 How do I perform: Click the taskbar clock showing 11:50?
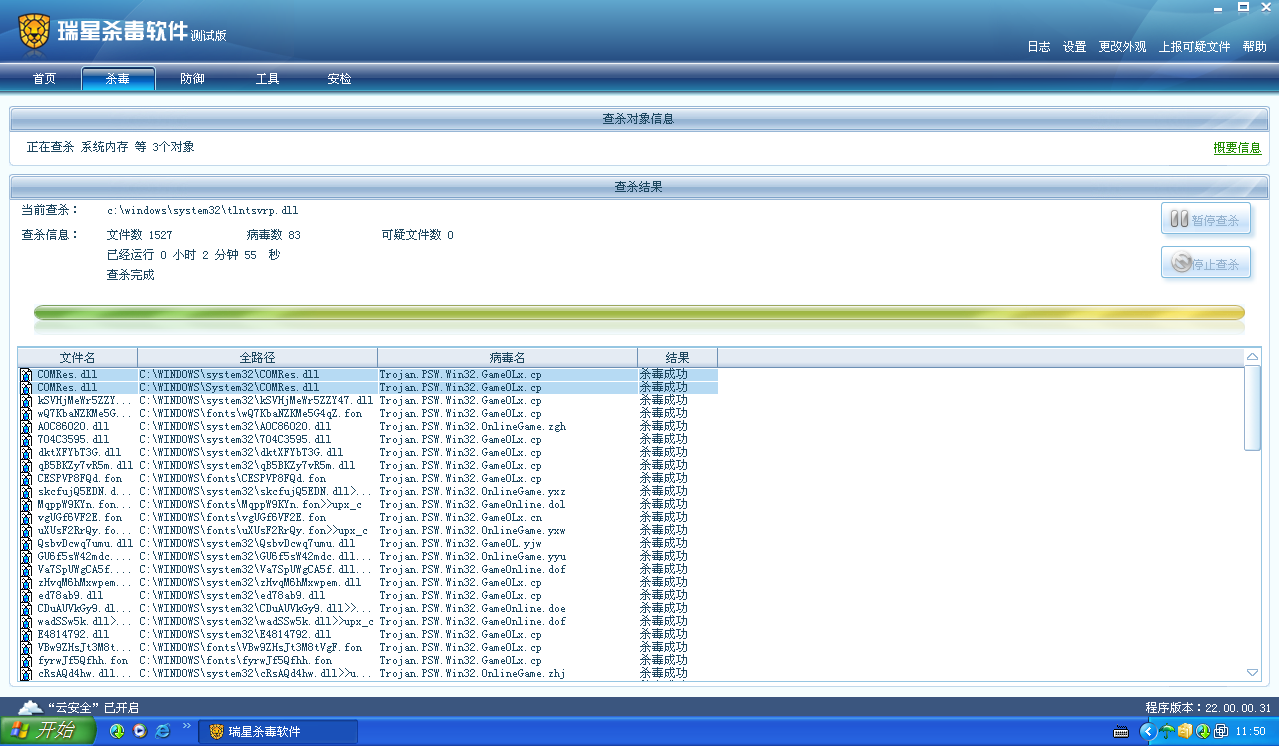[x=1251, y=732]
